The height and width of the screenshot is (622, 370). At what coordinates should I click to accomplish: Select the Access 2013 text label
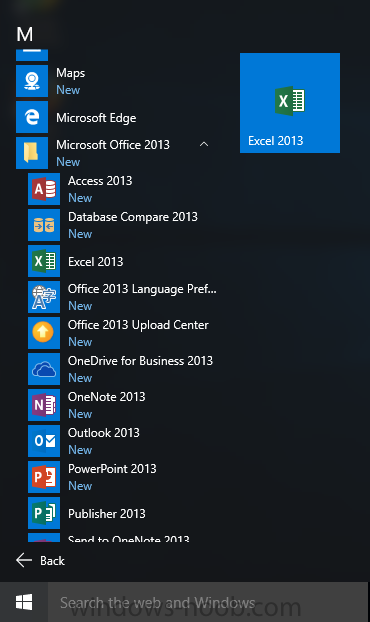(x=100, y=181)
